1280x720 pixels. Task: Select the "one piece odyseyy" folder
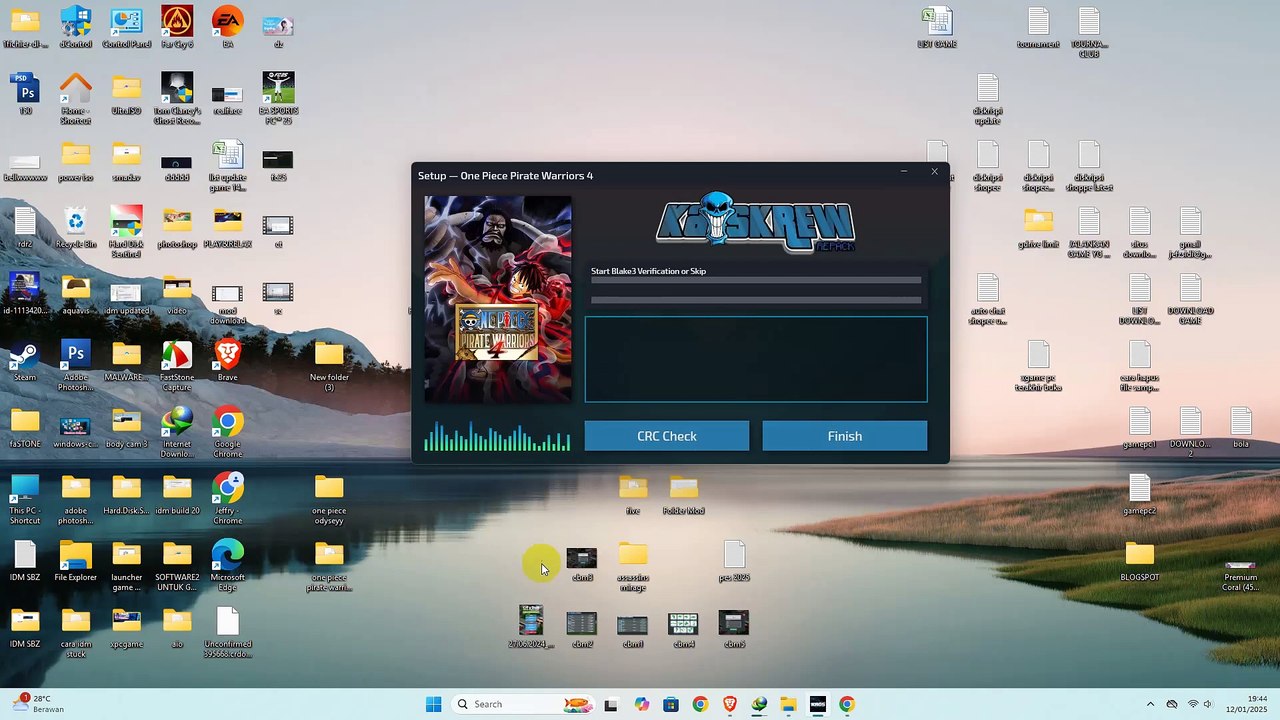[329, 500]
